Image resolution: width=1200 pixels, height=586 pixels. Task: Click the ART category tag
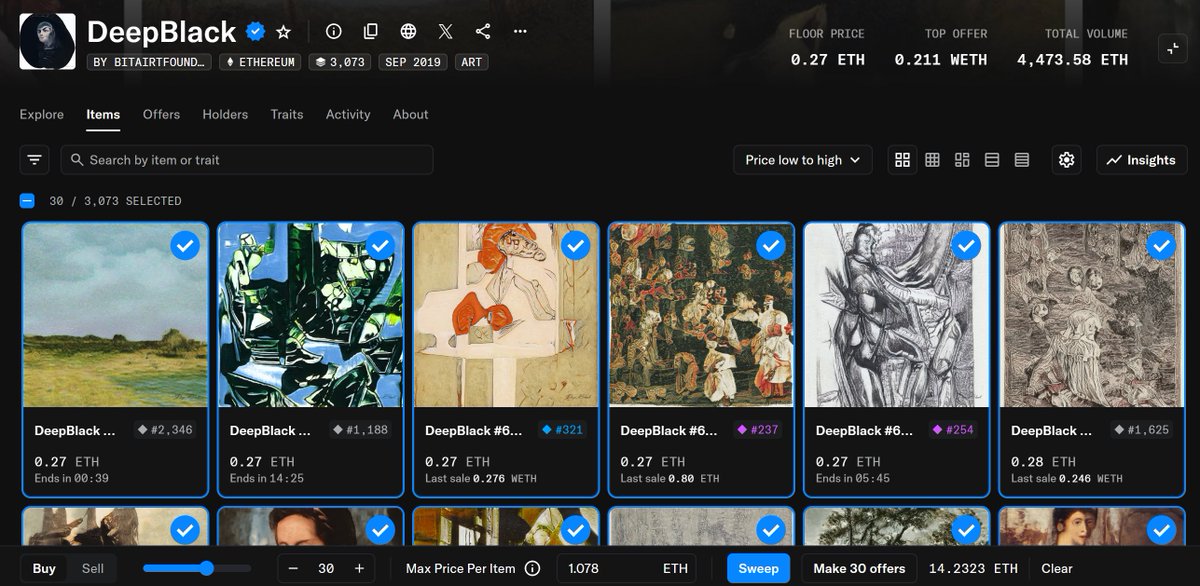[x=471, y=62]
